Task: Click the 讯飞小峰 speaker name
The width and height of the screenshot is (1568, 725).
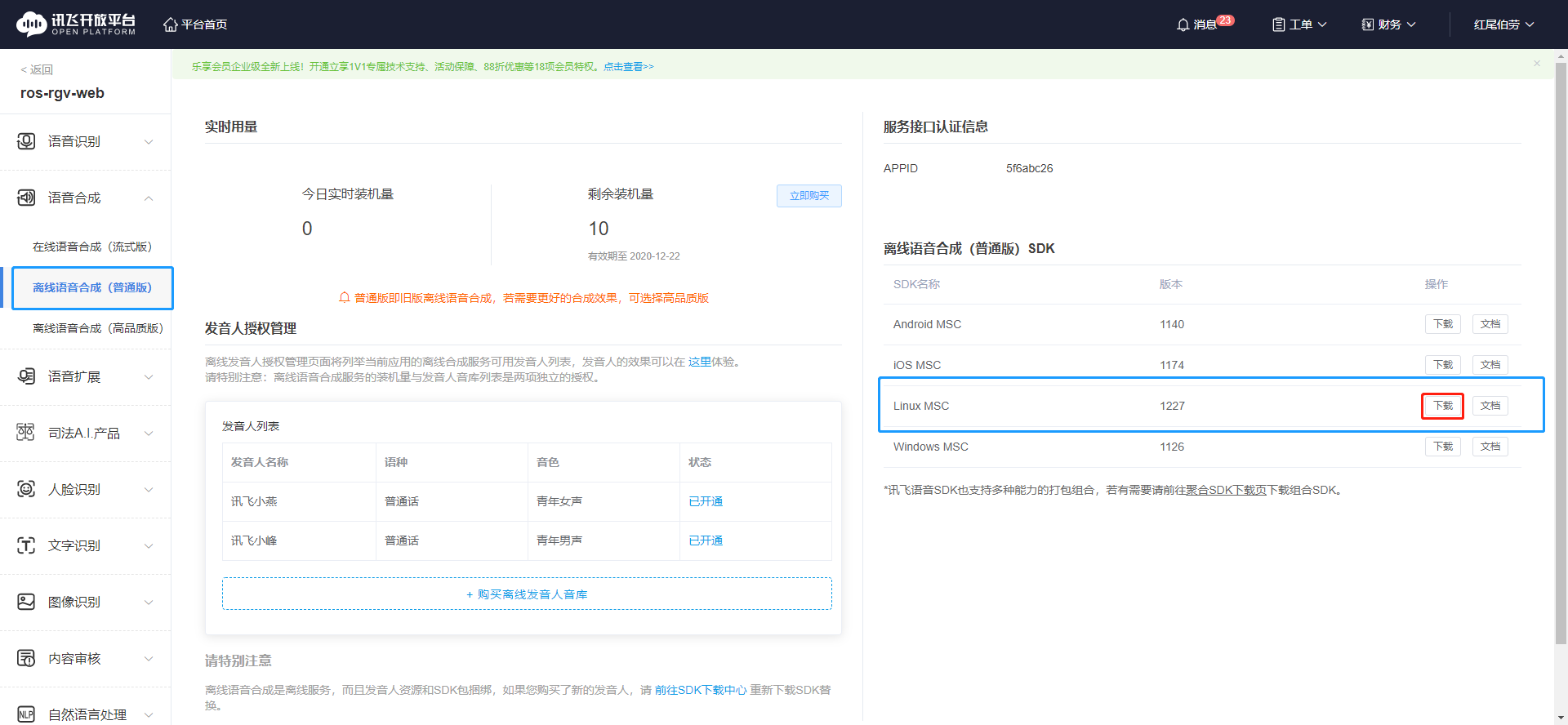Action: tap(254, 540)
